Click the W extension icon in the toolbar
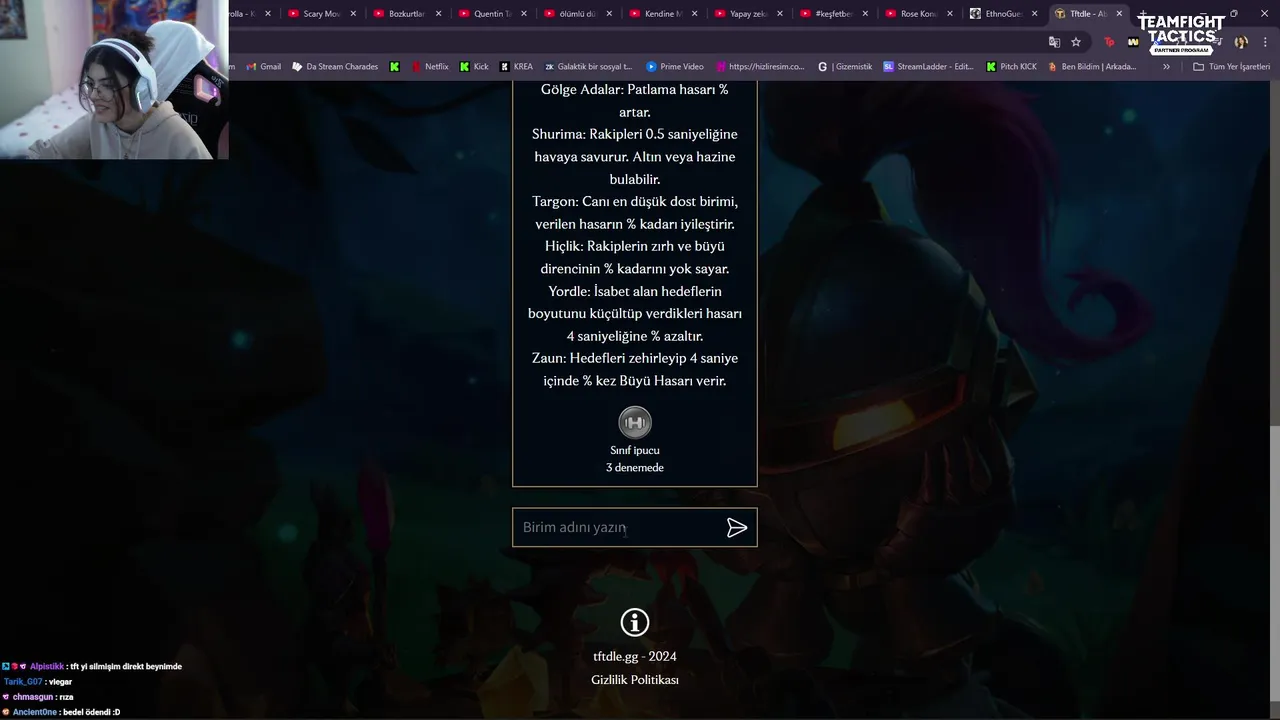 pyautogui.click(x=1132, y=42)
